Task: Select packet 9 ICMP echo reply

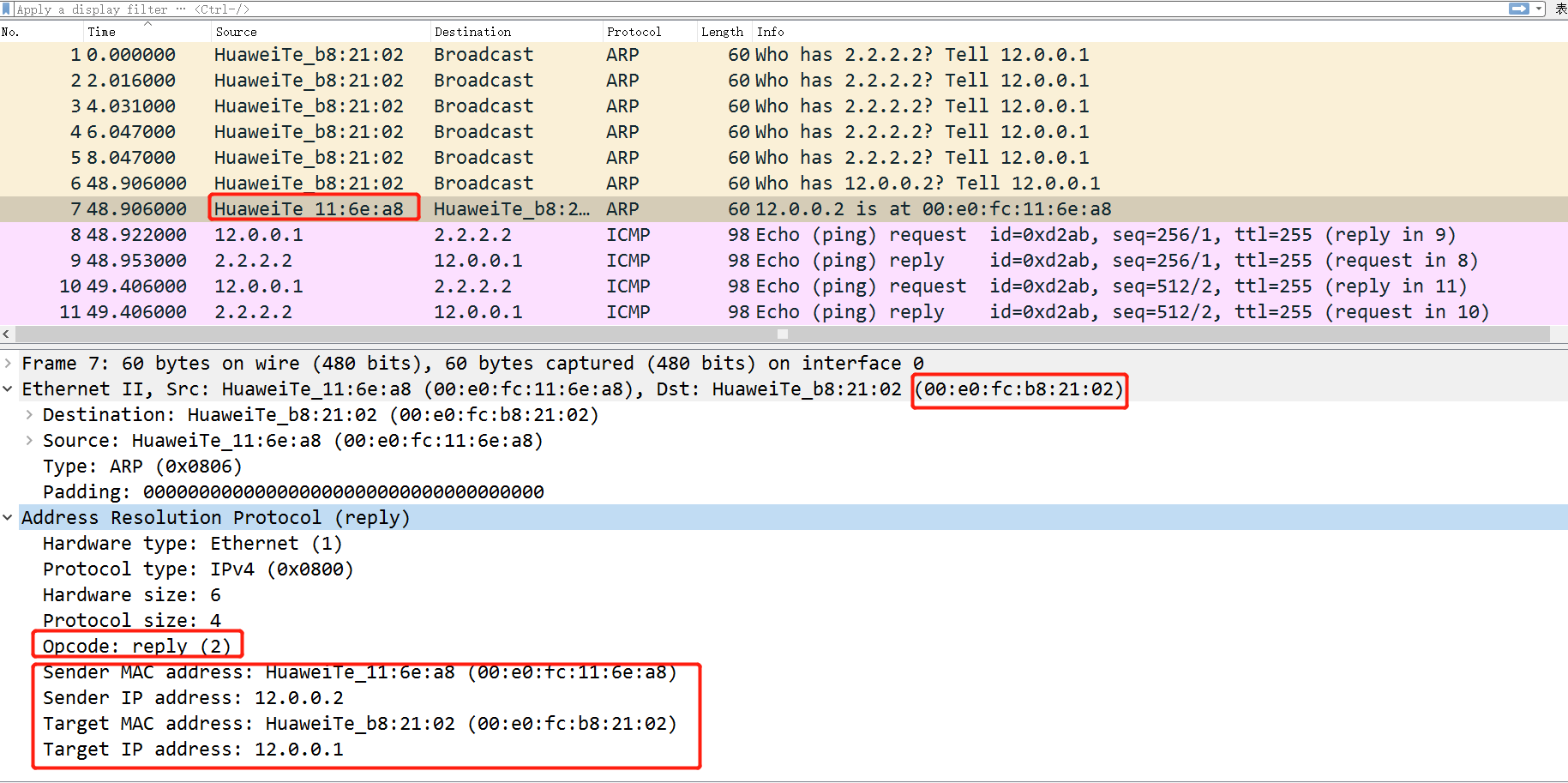Action: tap(784, 261)
